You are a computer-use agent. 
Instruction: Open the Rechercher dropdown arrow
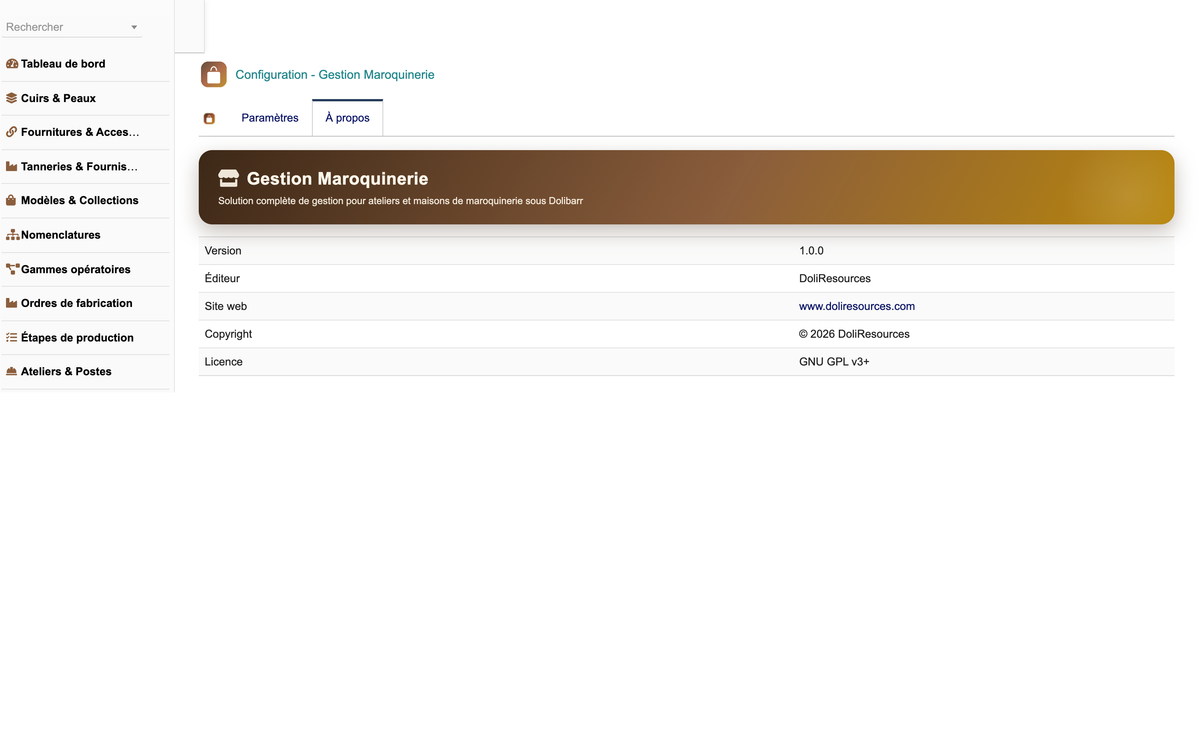[135, 27]
